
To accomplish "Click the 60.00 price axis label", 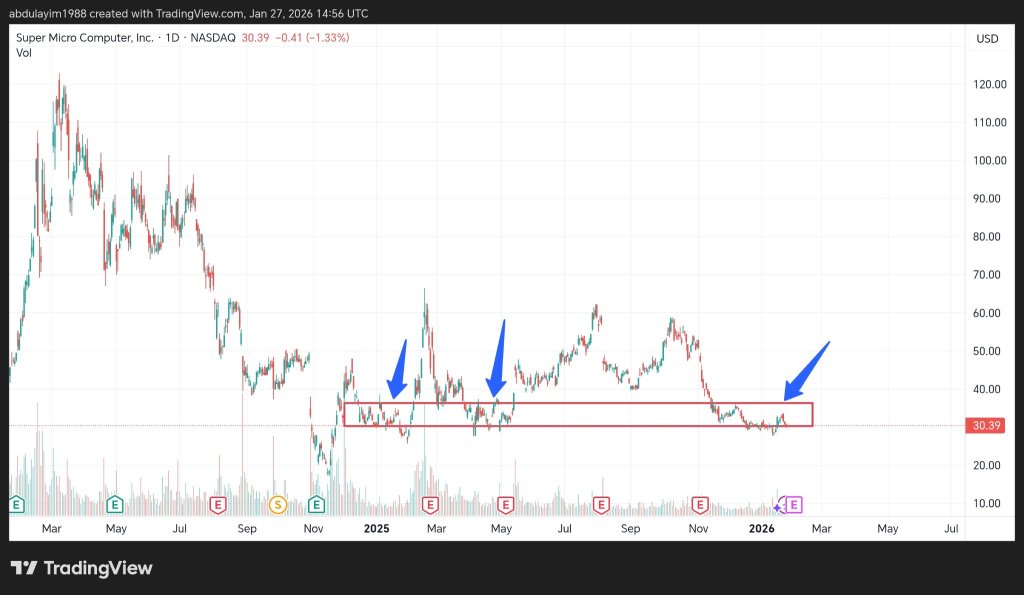I will coord(986,313).
